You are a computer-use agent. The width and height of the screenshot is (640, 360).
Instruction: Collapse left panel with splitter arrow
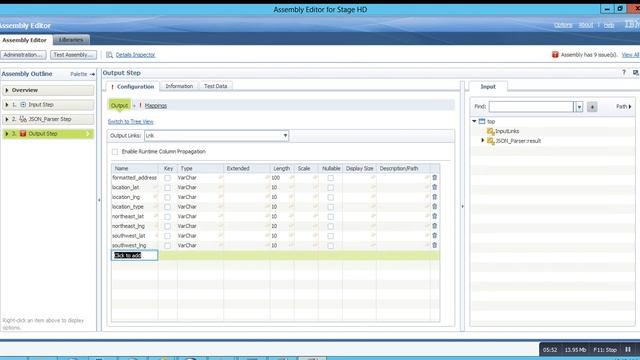point(99,200)
